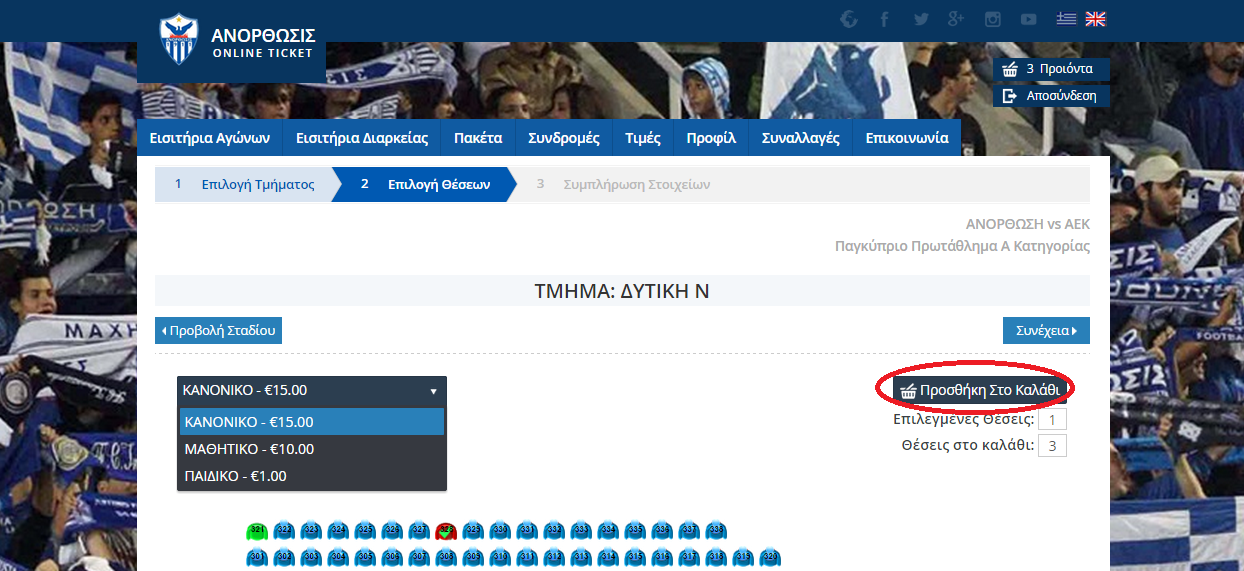The width and height of the screenshot is (1244, 571).
Task: Switch language with the Greek flag
Action: pos(1067,19)
